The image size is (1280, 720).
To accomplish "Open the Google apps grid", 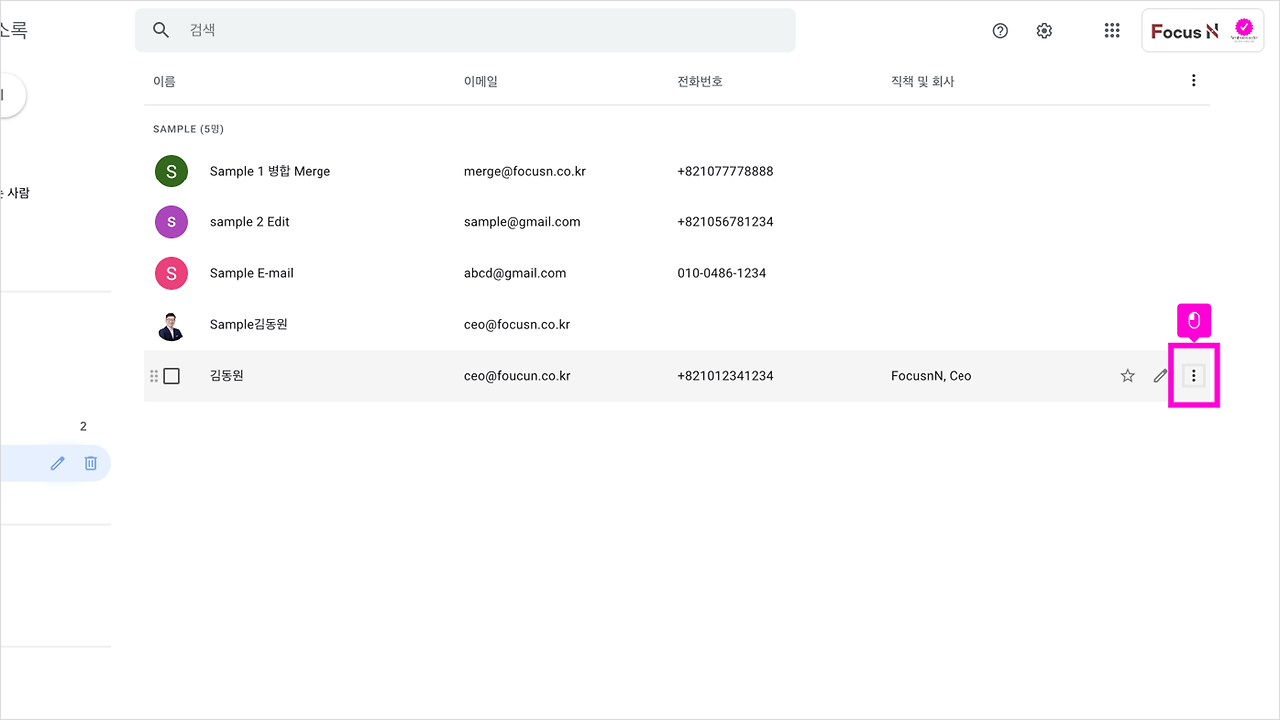I will point(1112,31).
